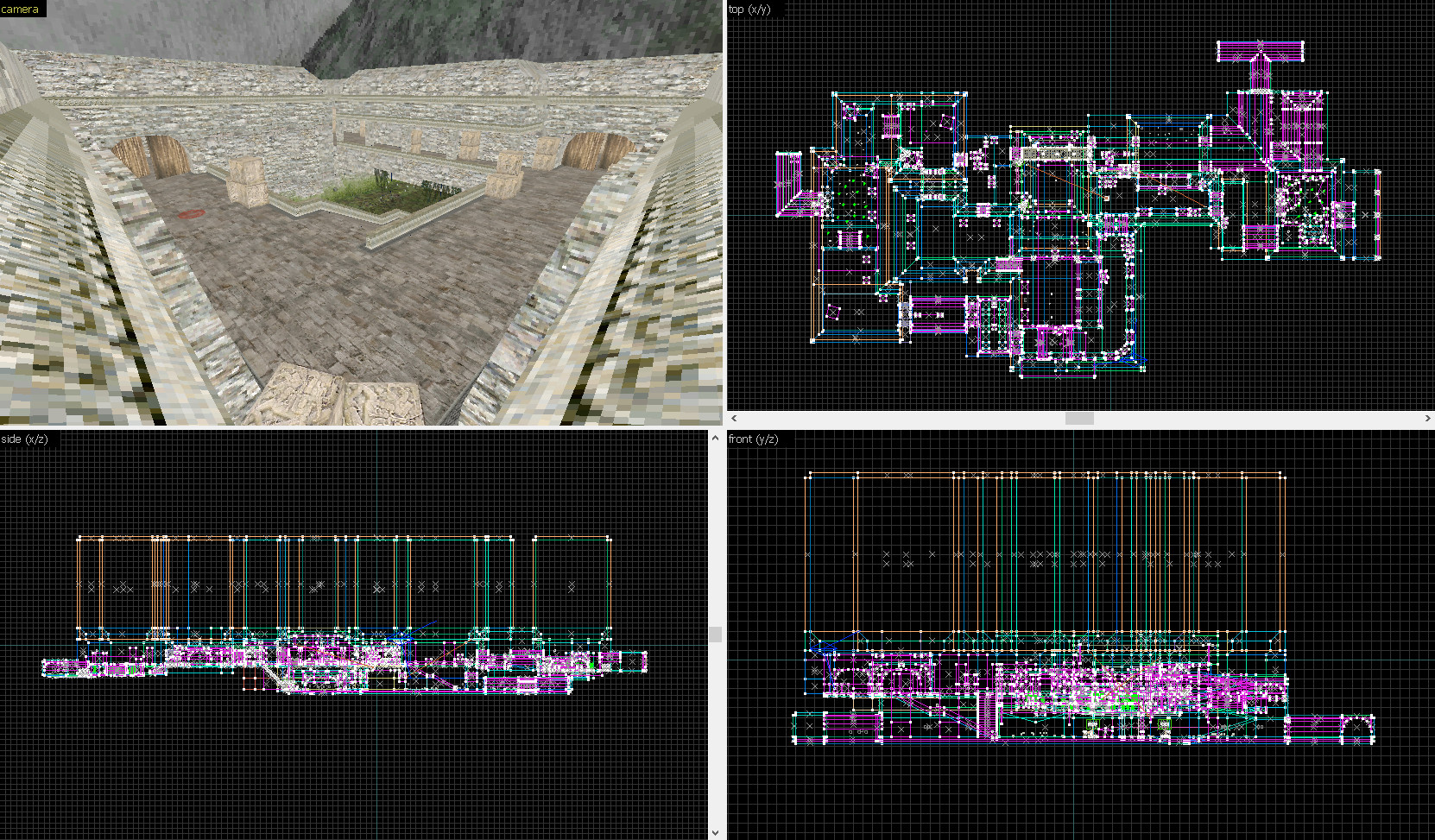Open the front (y/z) viewport type menu
The image size is (1435, 840).
pyautogui.click(x=753, y=439)
